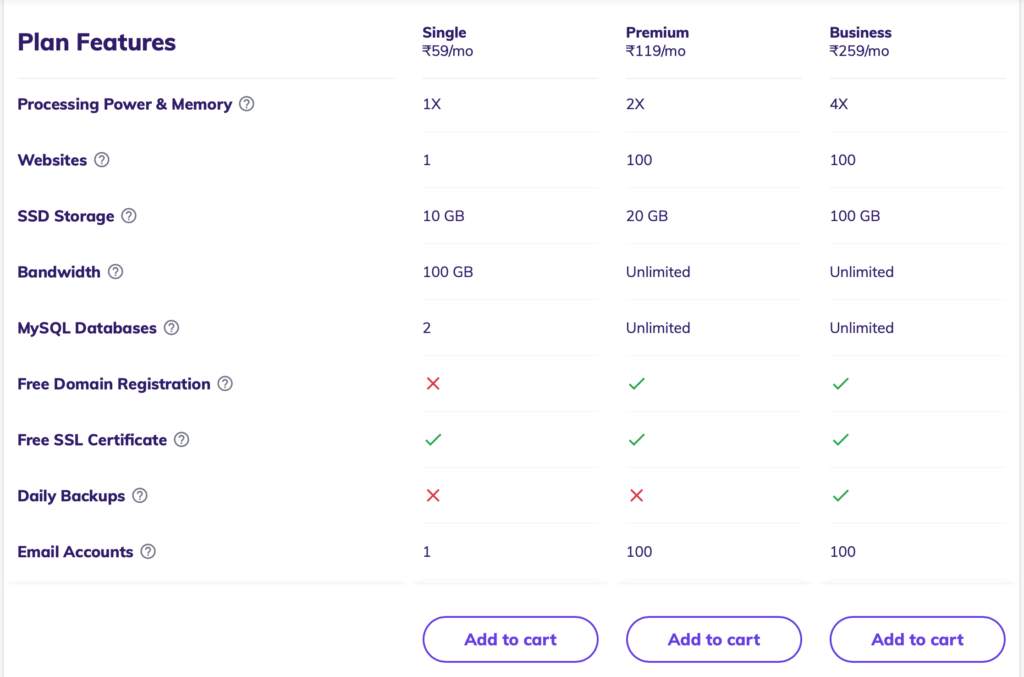Show the Bandwidth help tooltip icon
The image size is (1024, 677).
pyautogui.click(x=115, y=272)
